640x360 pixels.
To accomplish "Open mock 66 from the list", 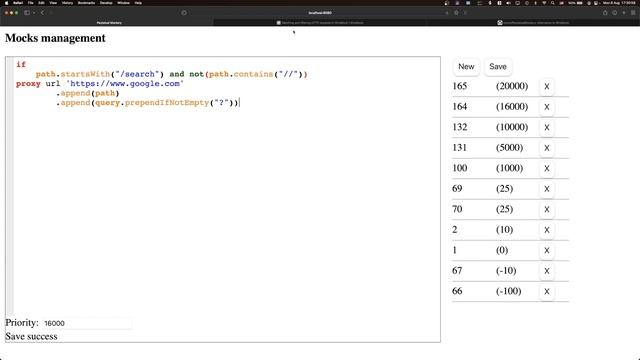I will pyautogui.click(x=457, y=291).
